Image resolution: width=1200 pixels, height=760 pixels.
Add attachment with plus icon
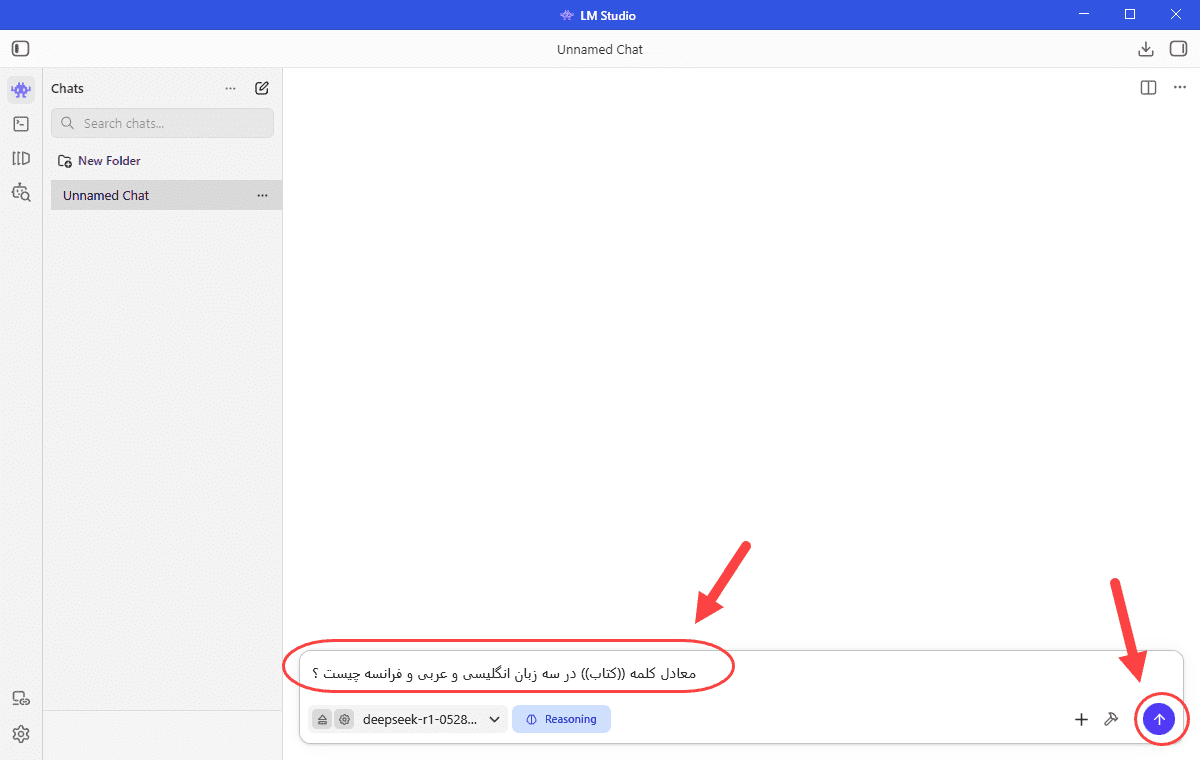pos(1081,719)
